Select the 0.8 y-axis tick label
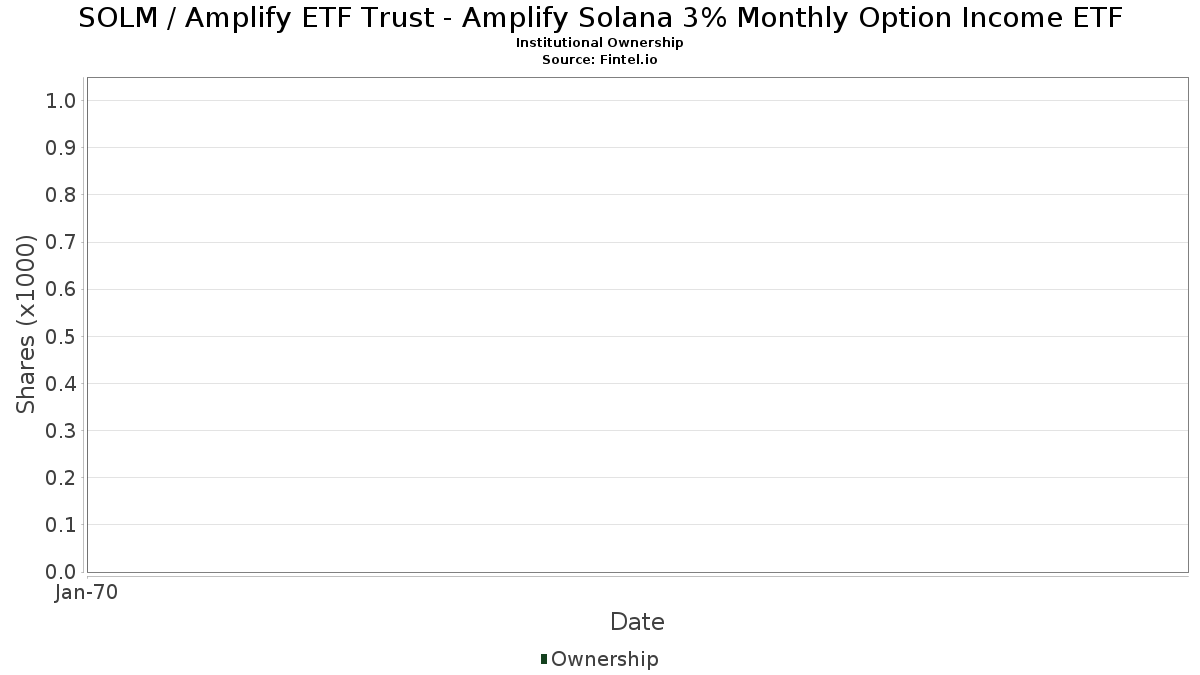 click(x=61, y=195)
